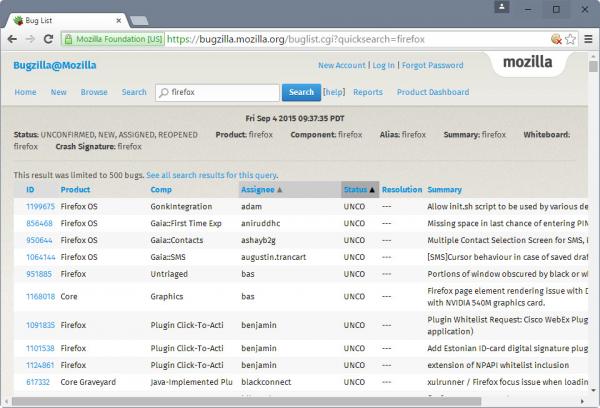Open bug 951885
600x408 pixels.
tap(39, 274)
